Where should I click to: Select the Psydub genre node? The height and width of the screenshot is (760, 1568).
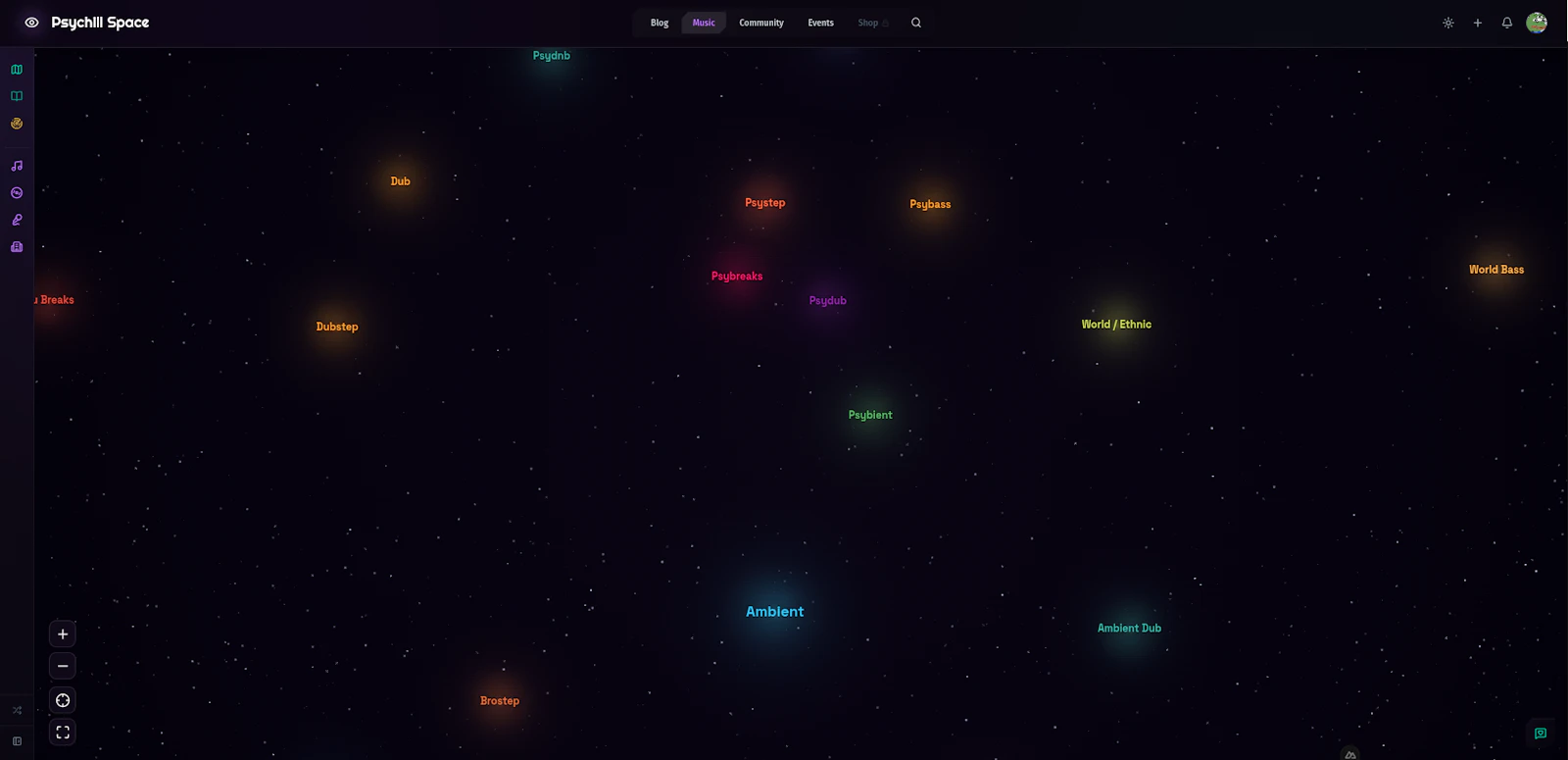(828, 301)
